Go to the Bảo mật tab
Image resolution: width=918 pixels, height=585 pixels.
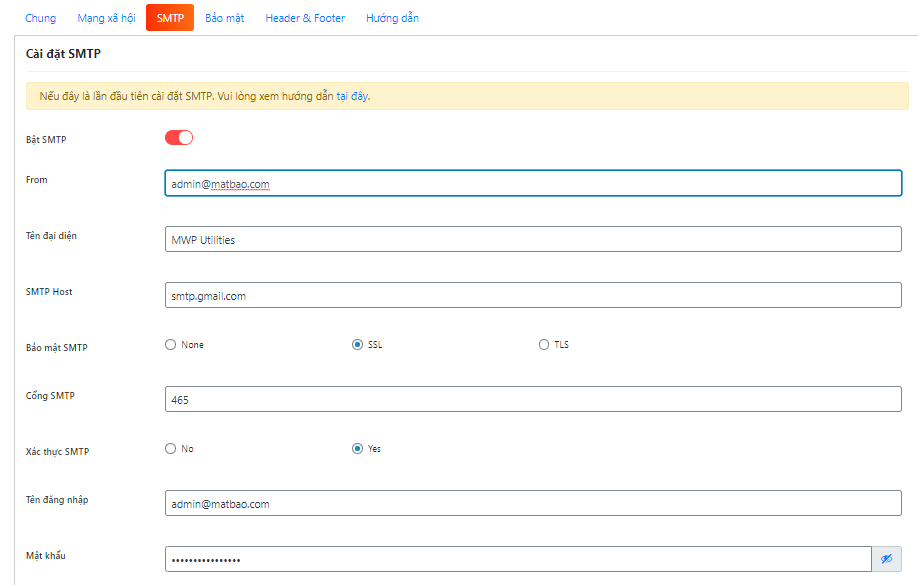pos(224,18)
